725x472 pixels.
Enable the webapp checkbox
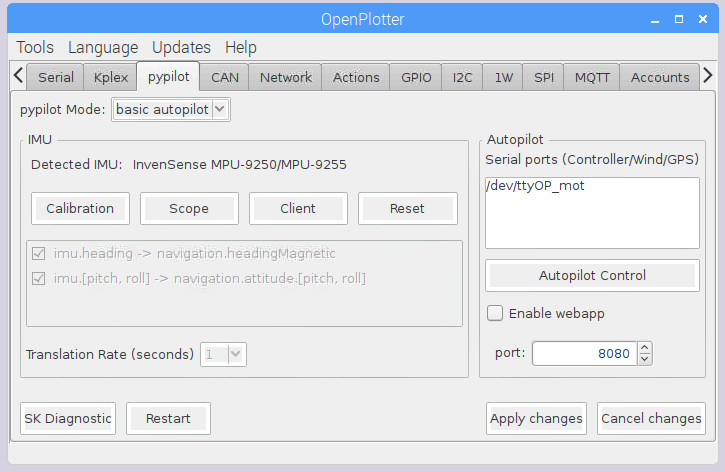coord(495,313)
